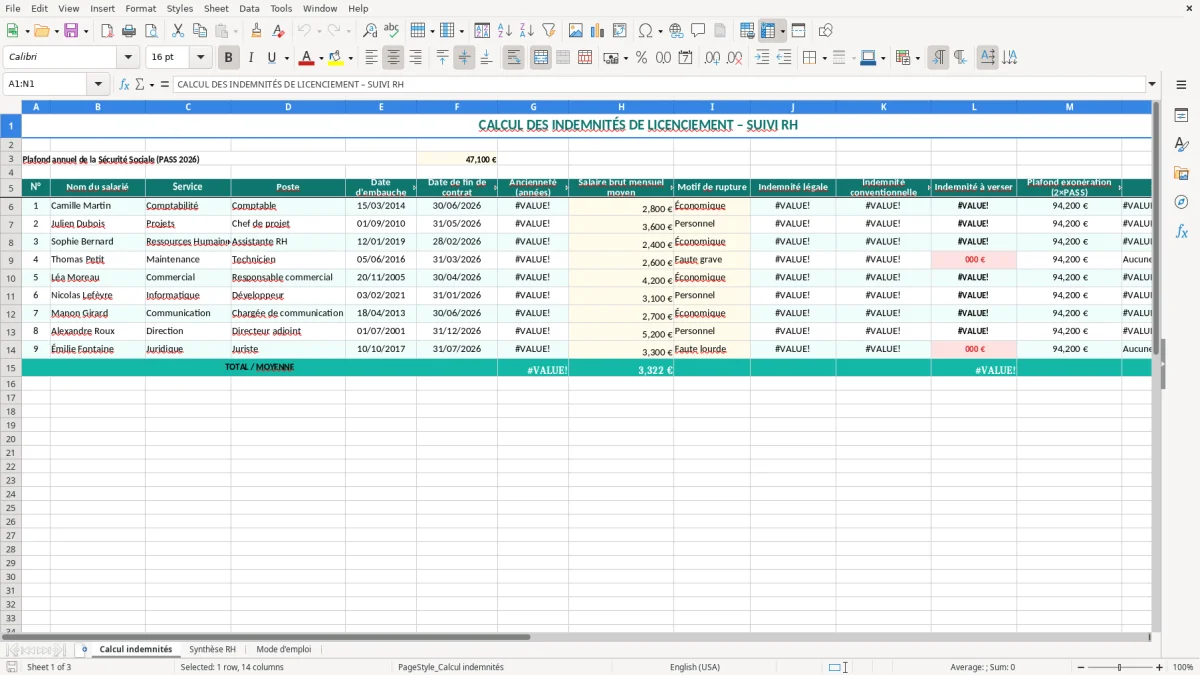Click the Insert Comment icon
The height and width of the screenshot is (675, 1200).
[699, 31]
